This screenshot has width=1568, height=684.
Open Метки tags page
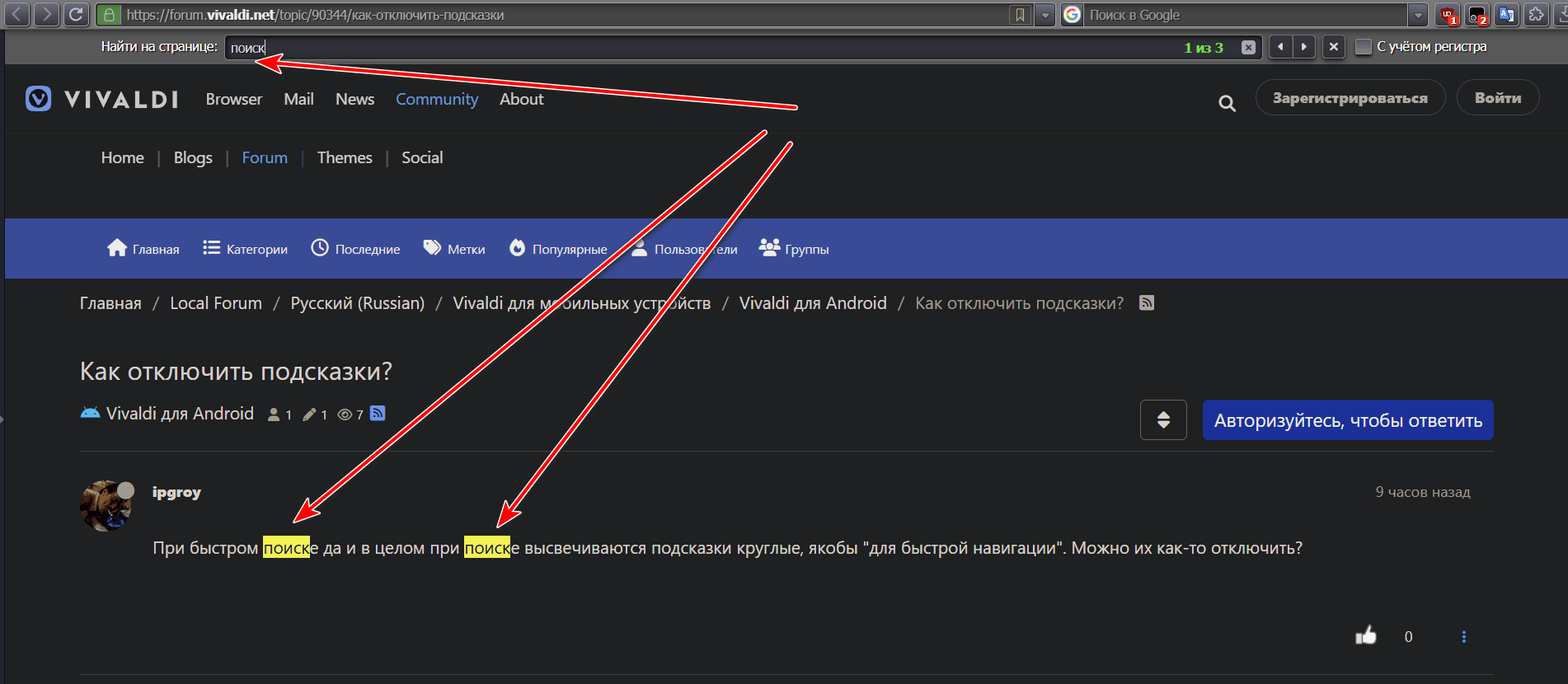click(x=454, y=248)
